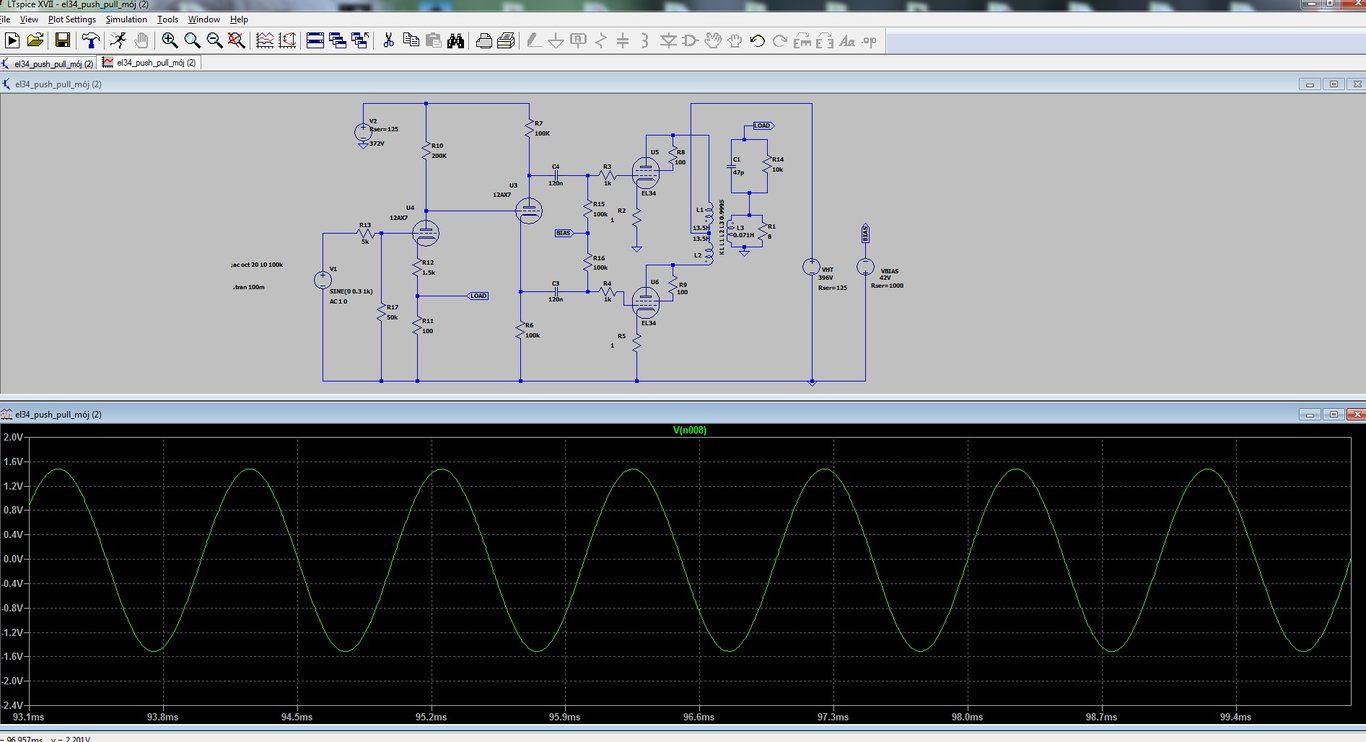The width and height of the screenshot is (1366, 742).
Task: Switch to the first el34_push_pull schematic tab
Action: 49,63
